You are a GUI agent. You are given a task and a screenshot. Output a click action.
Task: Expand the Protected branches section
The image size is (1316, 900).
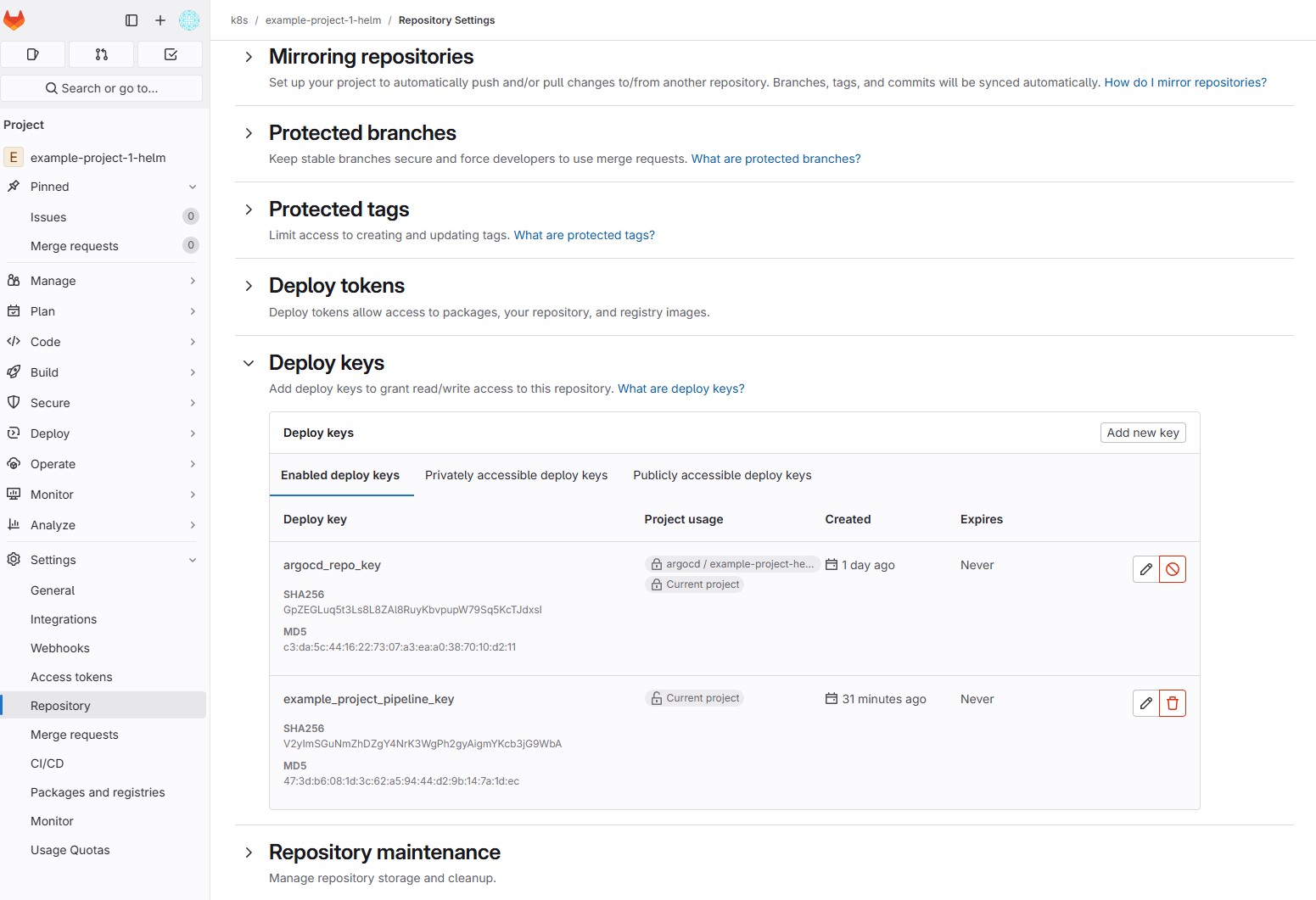[x=249, y=133]
